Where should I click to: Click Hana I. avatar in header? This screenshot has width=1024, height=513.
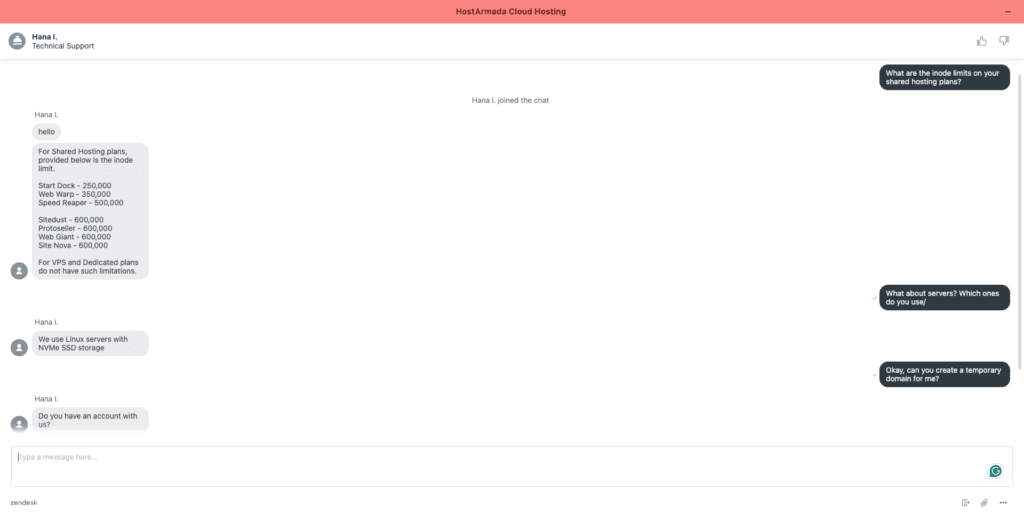(x=17, y=41)
